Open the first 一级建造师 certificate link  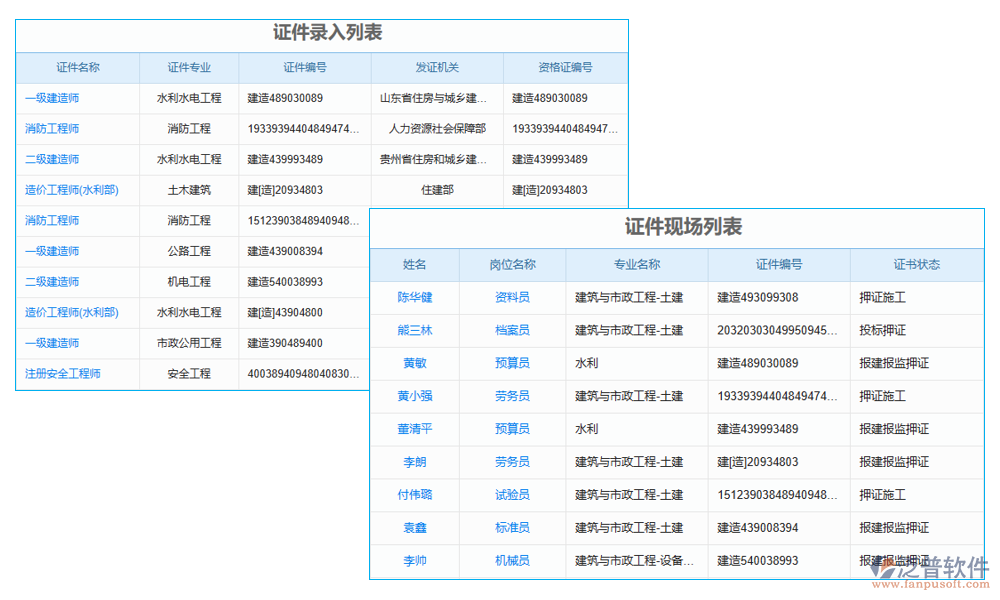(52, 97)
